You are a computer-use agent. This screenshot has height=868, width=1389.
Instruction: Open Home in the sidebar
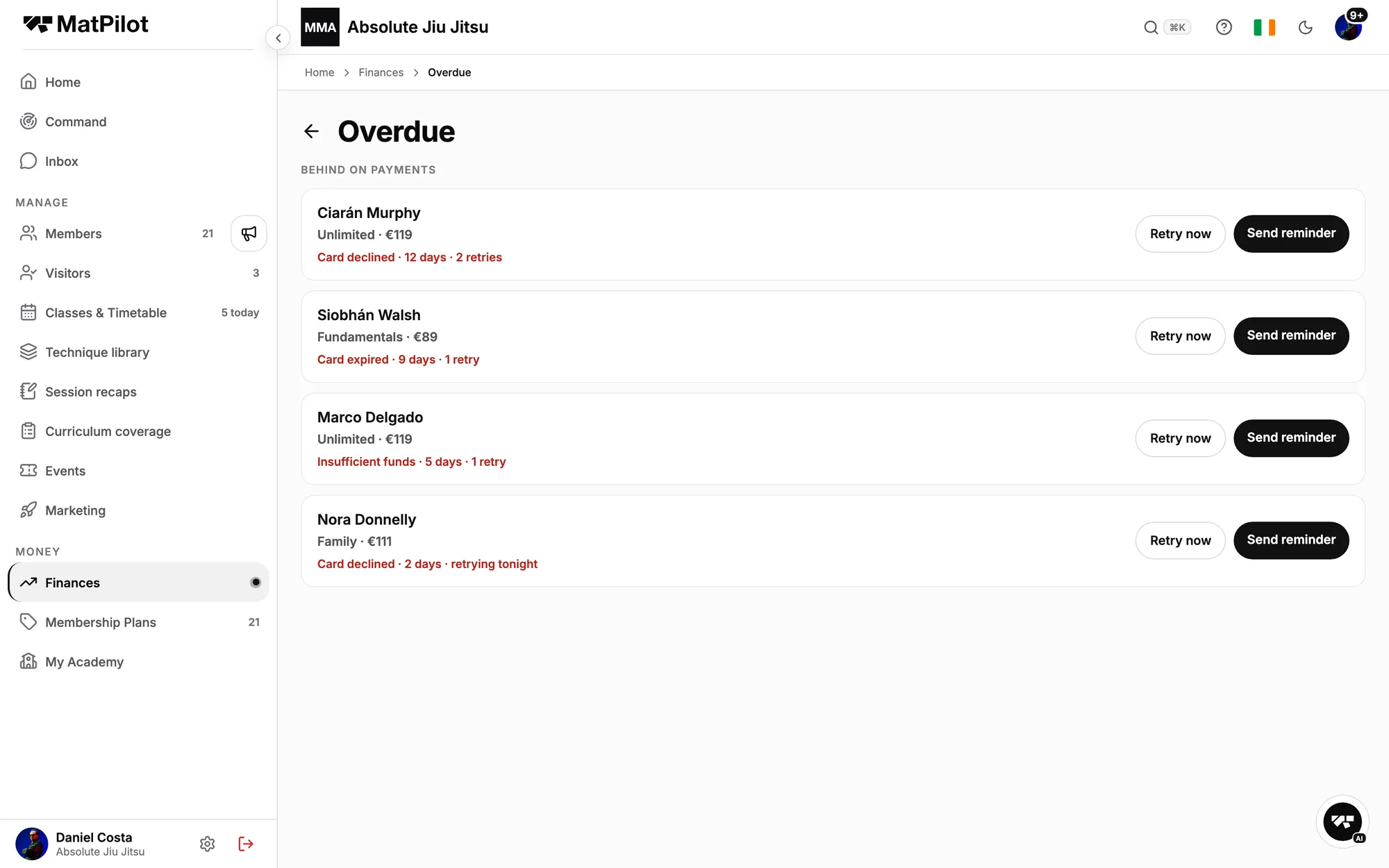[x=138, y=82]
